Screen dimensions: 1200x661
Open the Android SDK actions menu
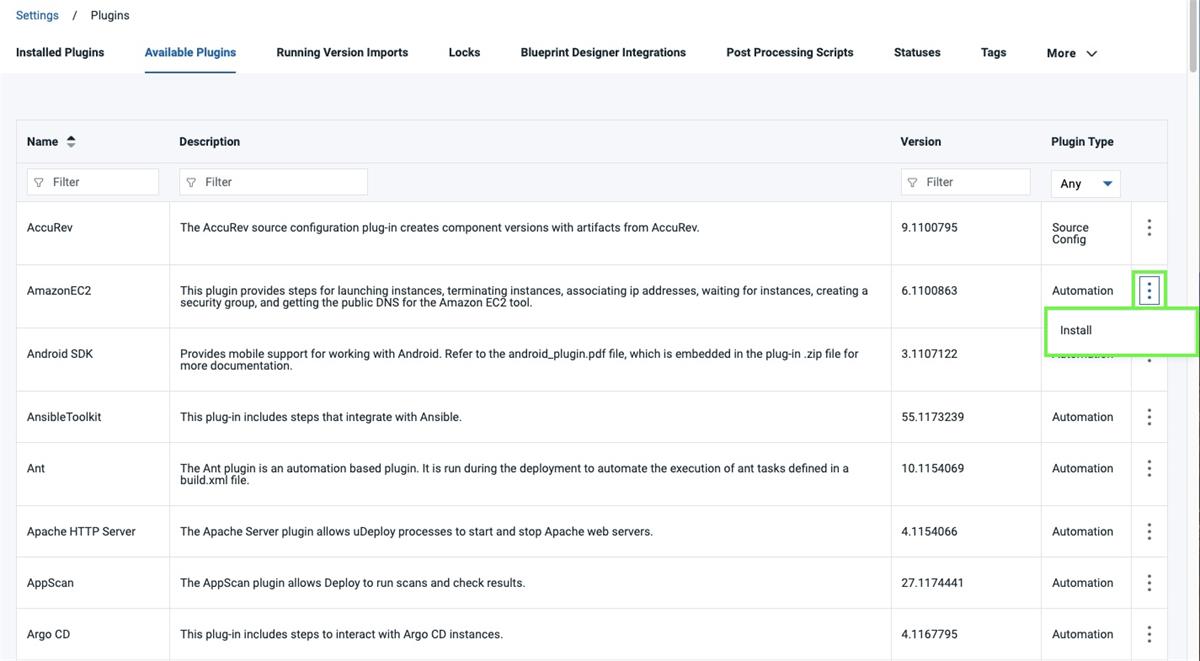coord(1149,358)
